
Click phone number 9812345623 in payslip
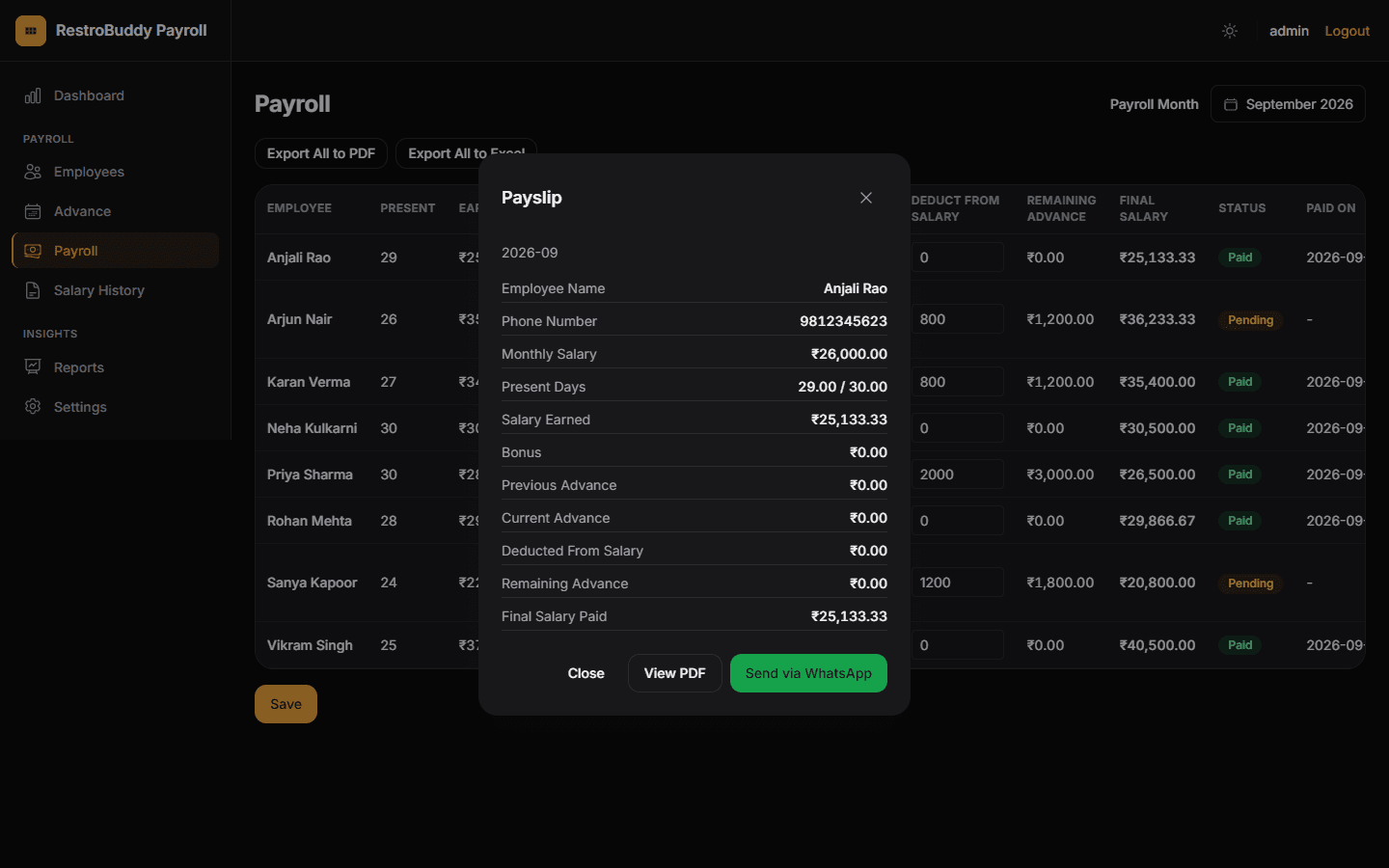click(x=843, y=321)
